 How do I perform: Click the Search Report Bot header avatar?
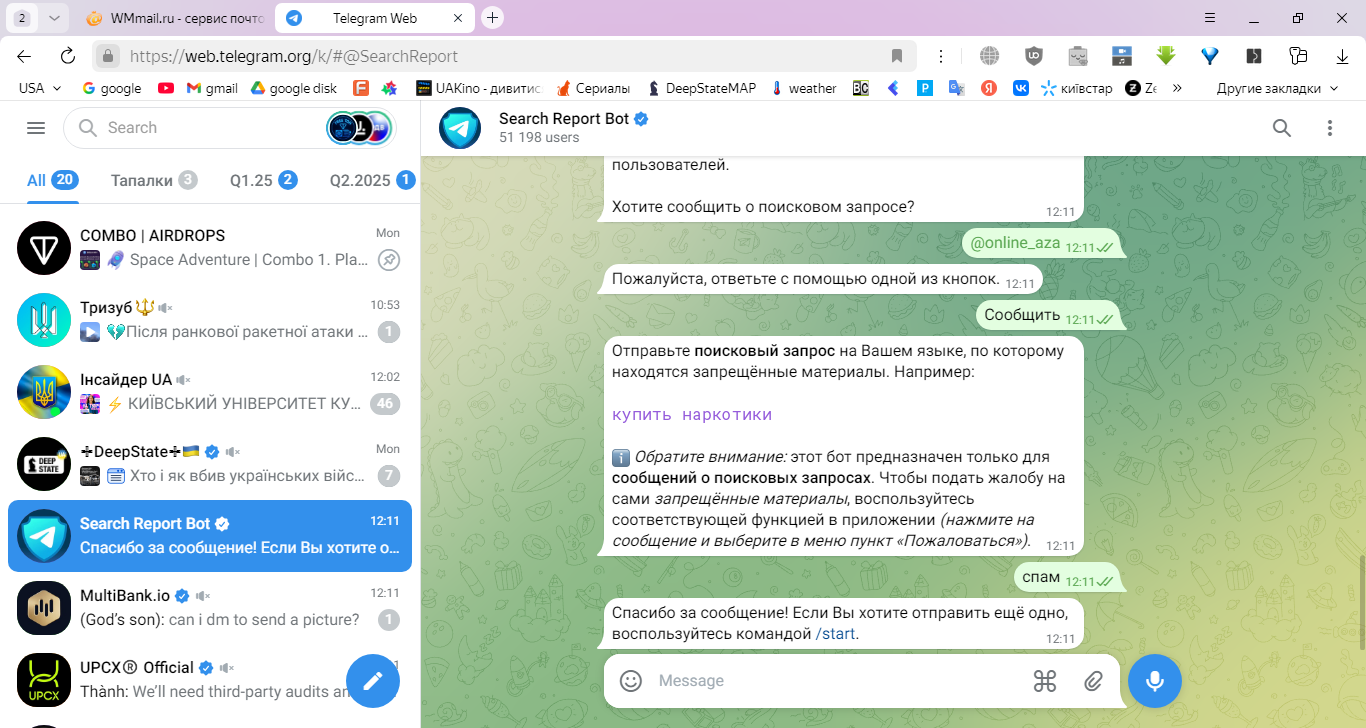coord(460,128)
